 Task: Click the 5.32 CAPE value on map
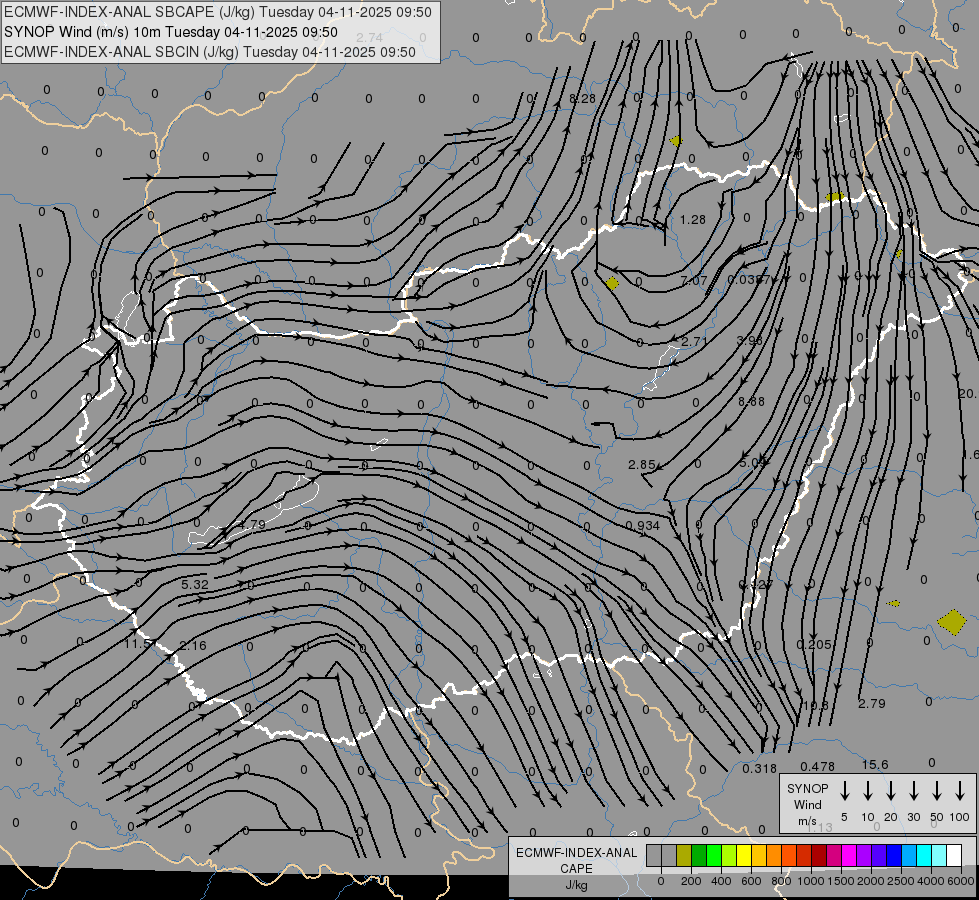pos(195,585)
